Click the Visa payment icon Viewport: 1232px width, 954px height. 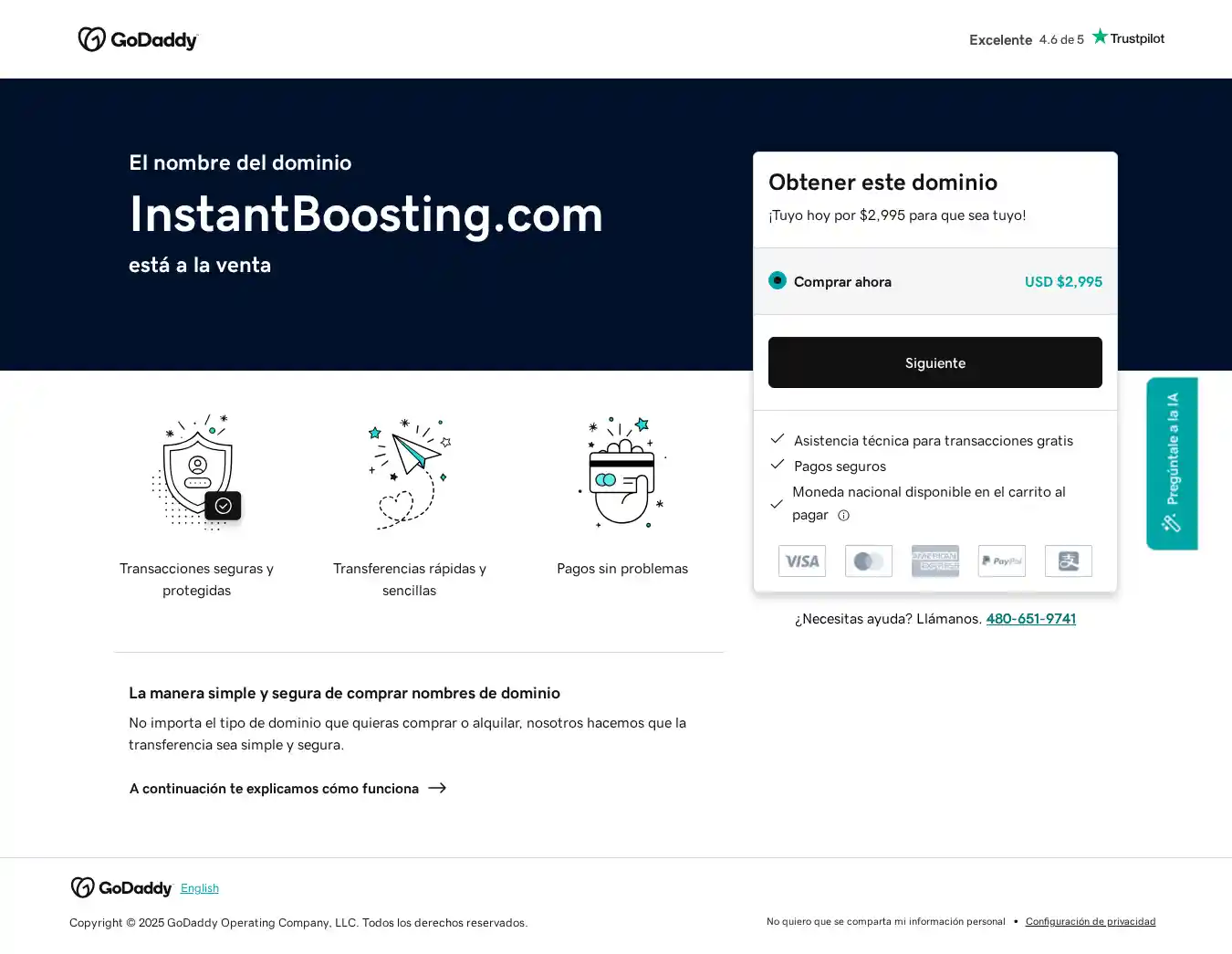coord(802,561)
